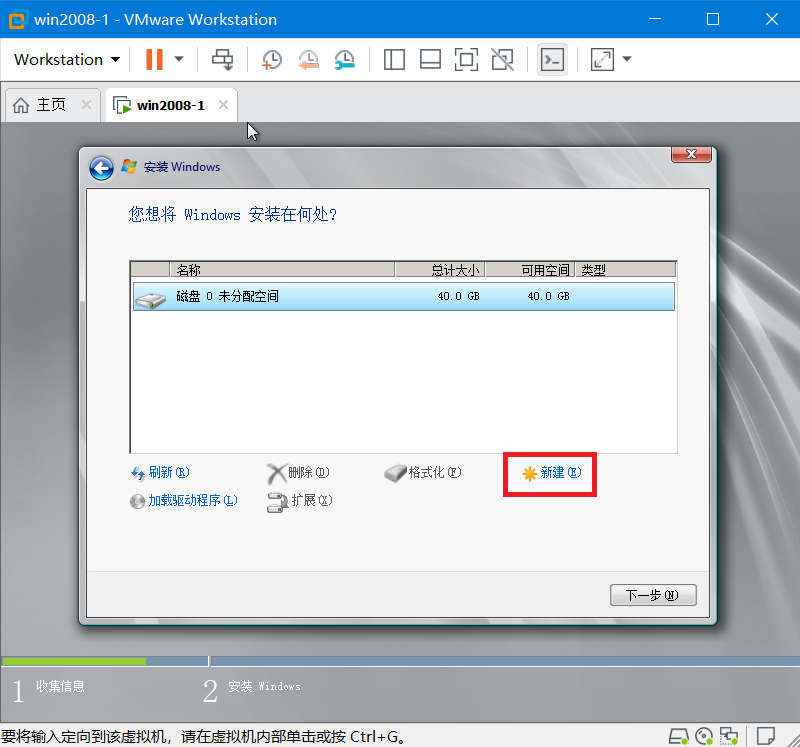Viewport: 800px width, 747px height.
Task: Take a snapshot of the VM
Action: pos(271,59)
